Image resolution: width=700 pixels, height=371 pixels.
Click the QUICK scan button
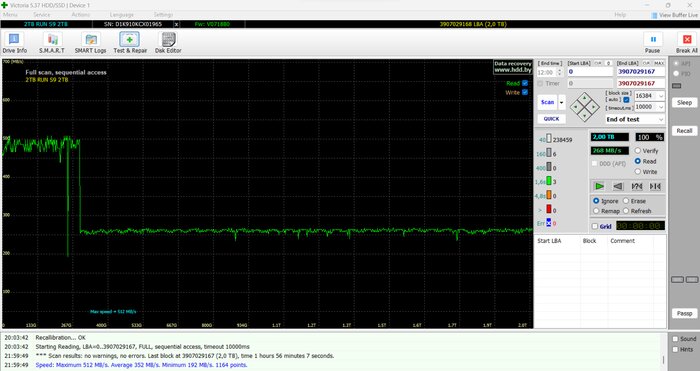(551, 119)
